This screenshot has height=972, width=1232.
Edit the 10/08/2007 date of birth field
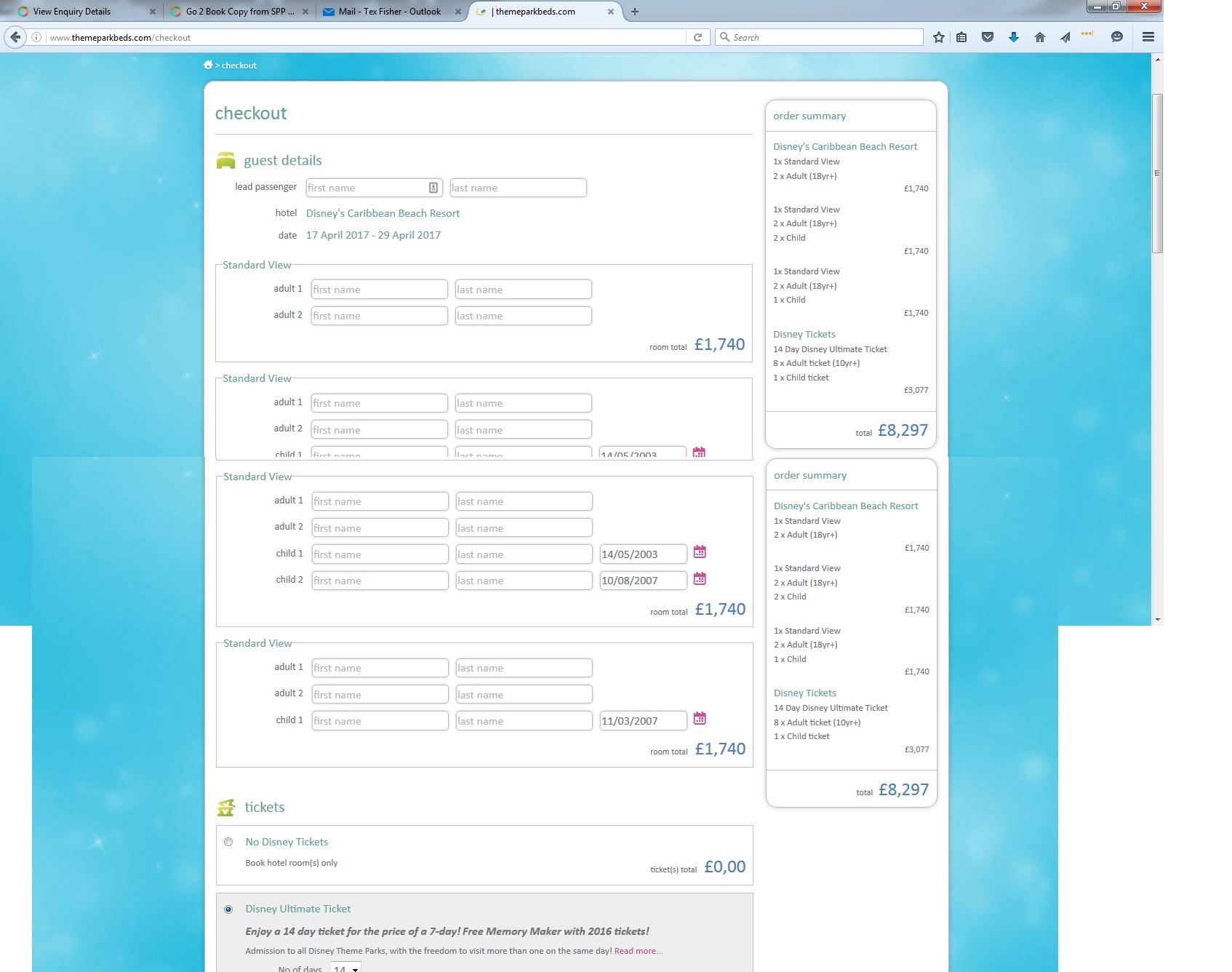(x=644, y=581)
